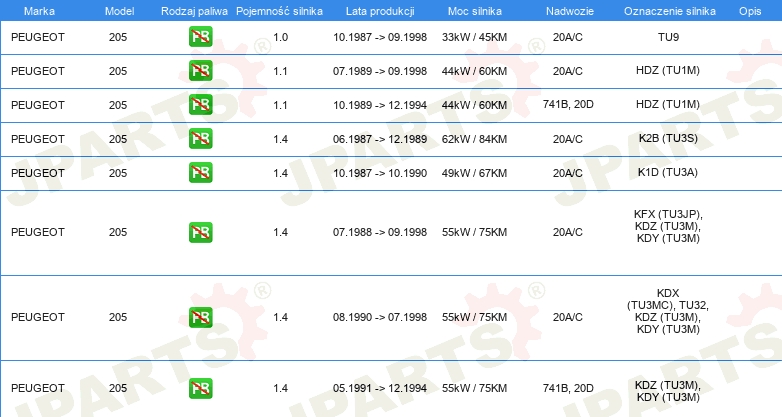Click the Lata produkcji column header
The width and height of the screenshot is (782, 417).
380,11
